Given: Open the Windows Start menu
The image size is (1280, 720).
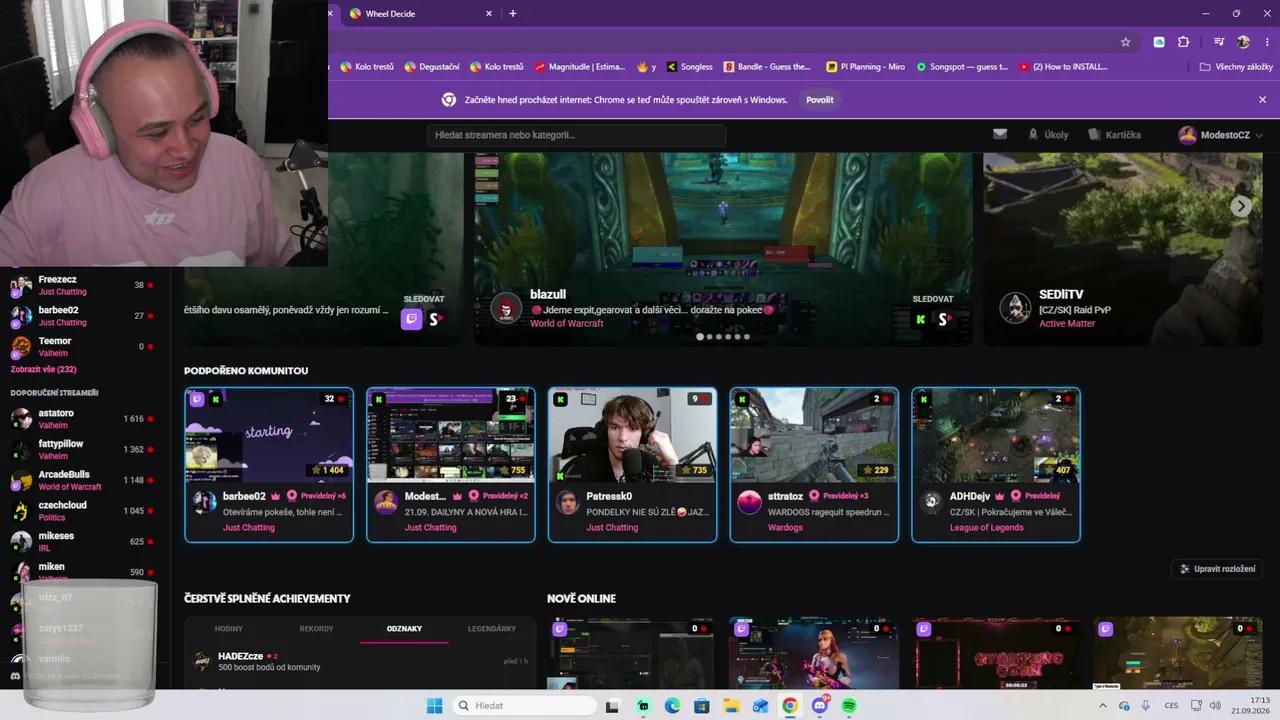Looking at the screenshot, I should tap(434, 706).
